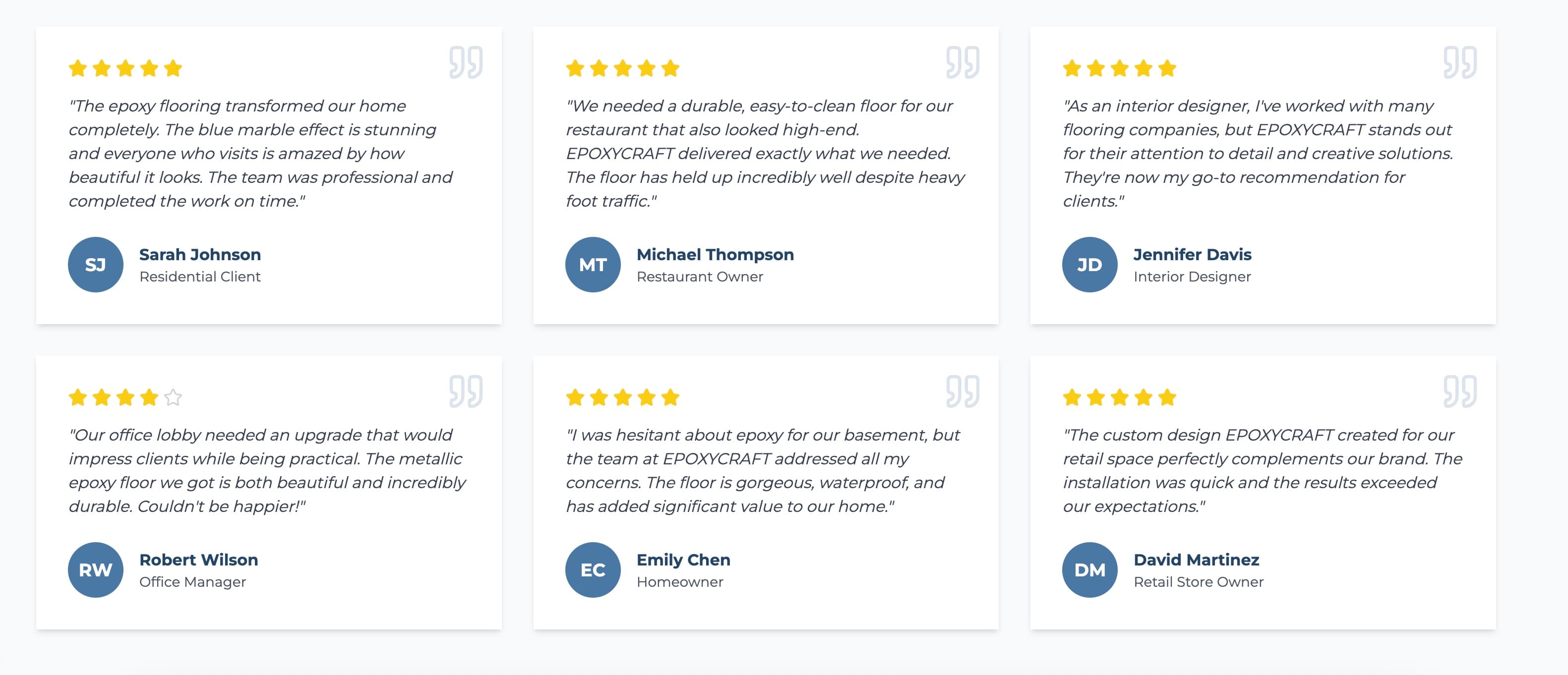Click the David Martinez name
The width and height of the screenshot is (1568, 675).
coord(1196,560)
